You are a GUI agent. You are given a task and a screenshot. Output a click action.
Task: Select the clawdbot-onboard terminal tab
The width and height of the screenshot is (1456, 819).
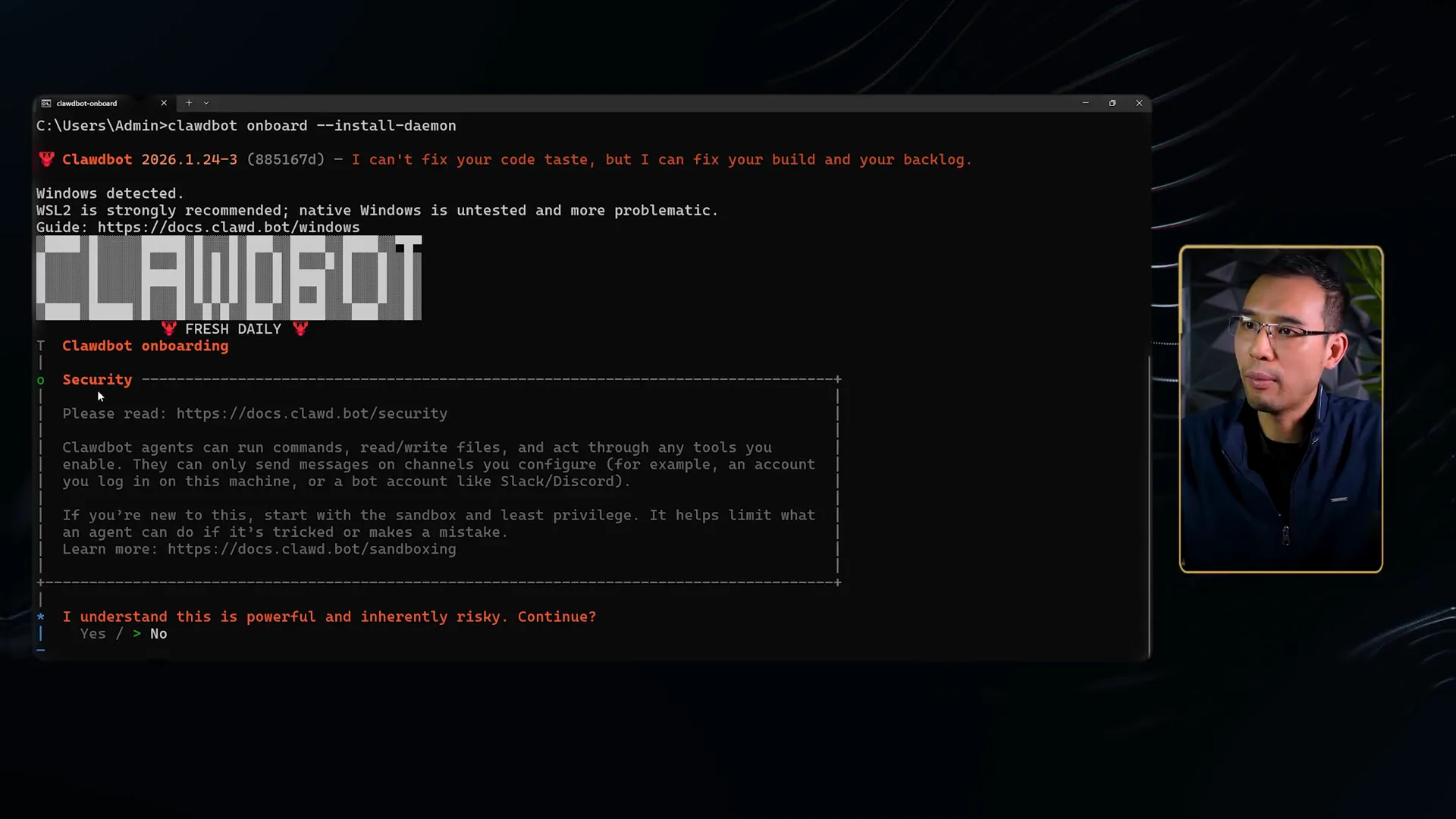pyautogui.click(x=105, y=103)
